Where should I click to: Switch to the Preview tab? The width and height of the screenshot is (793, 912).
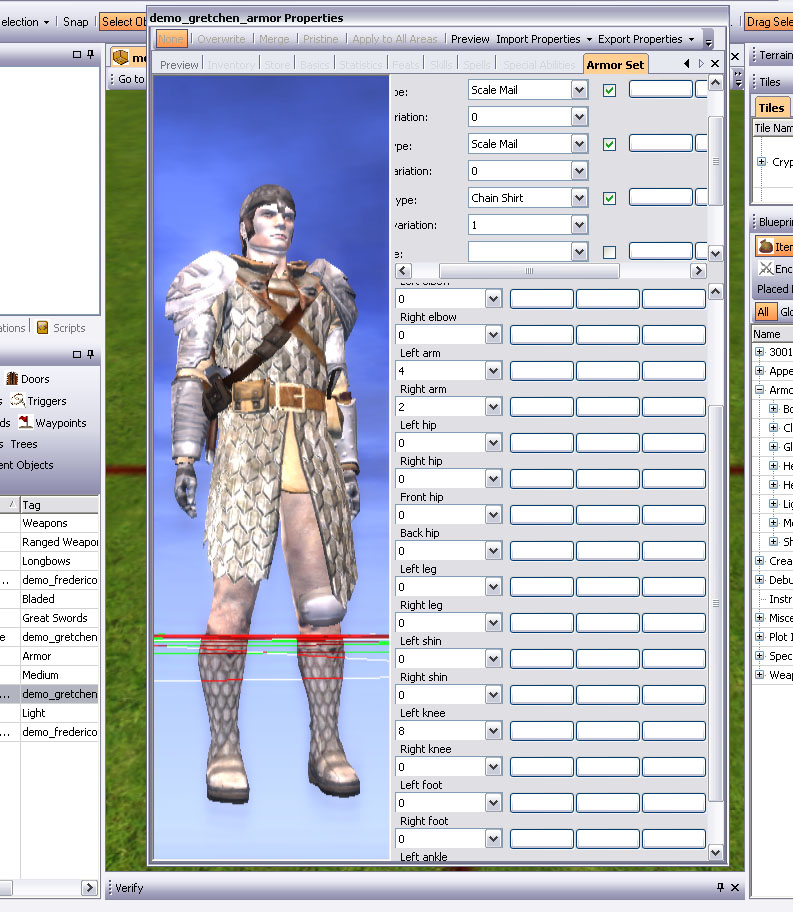pyautogui.click(x=179, y=65)
